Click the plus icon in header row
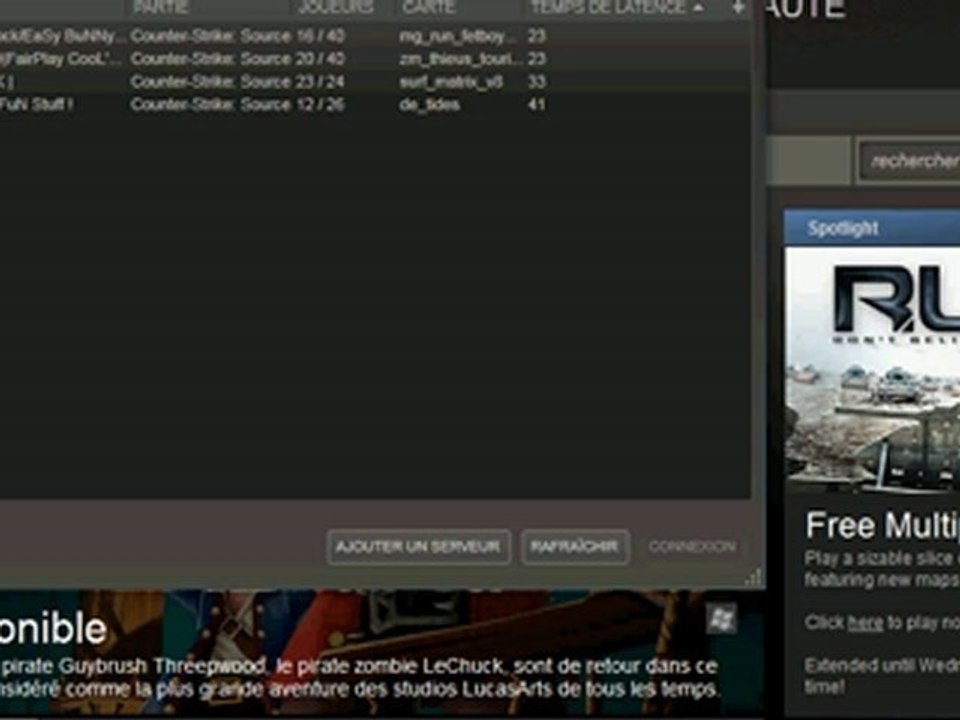The height and width of the screenshot is (720, 960). 738,7
